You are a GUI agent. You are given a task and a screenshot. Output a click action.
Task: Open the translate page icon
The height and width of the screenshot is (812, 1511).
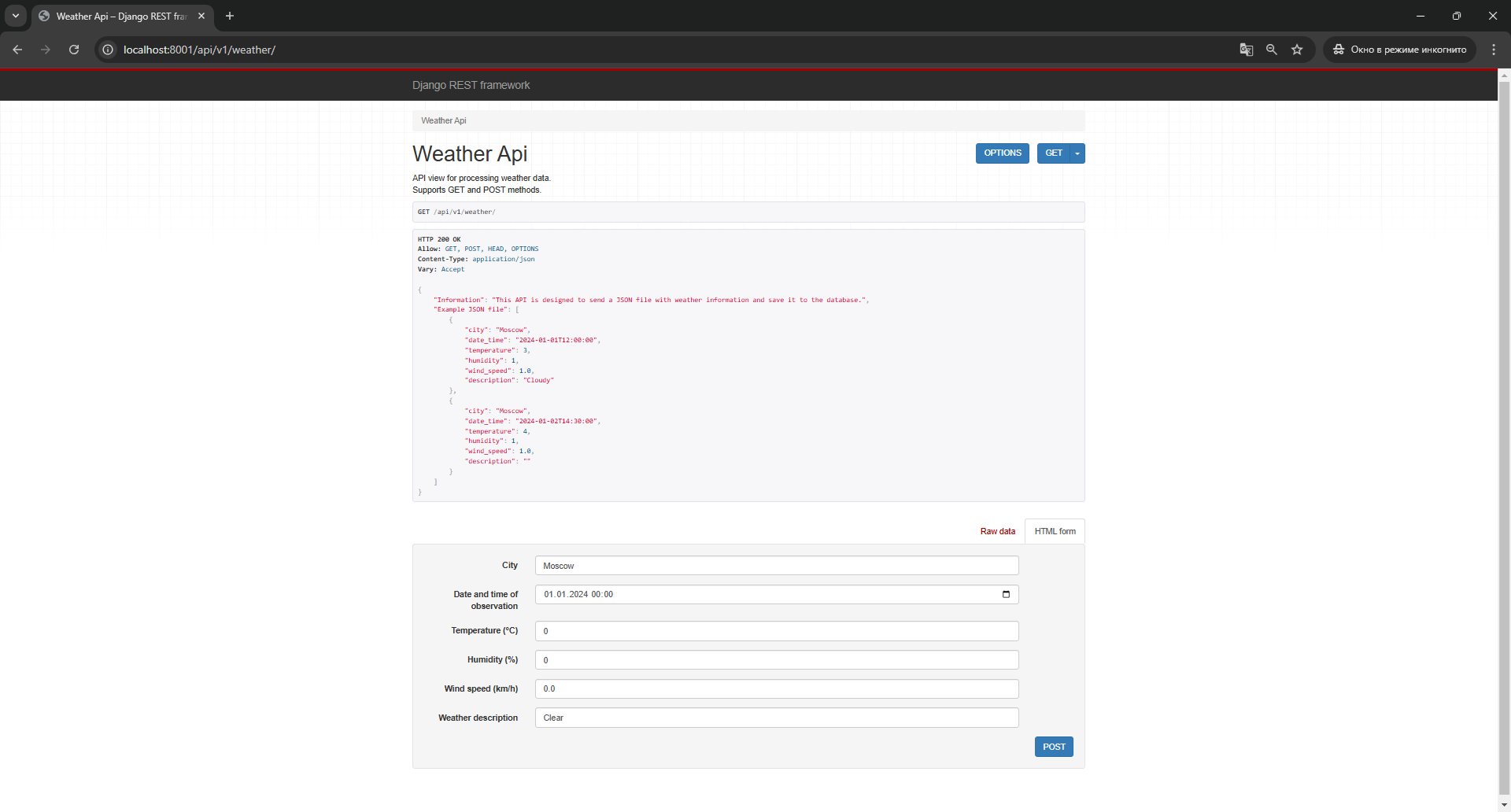tap(1246, 50)
